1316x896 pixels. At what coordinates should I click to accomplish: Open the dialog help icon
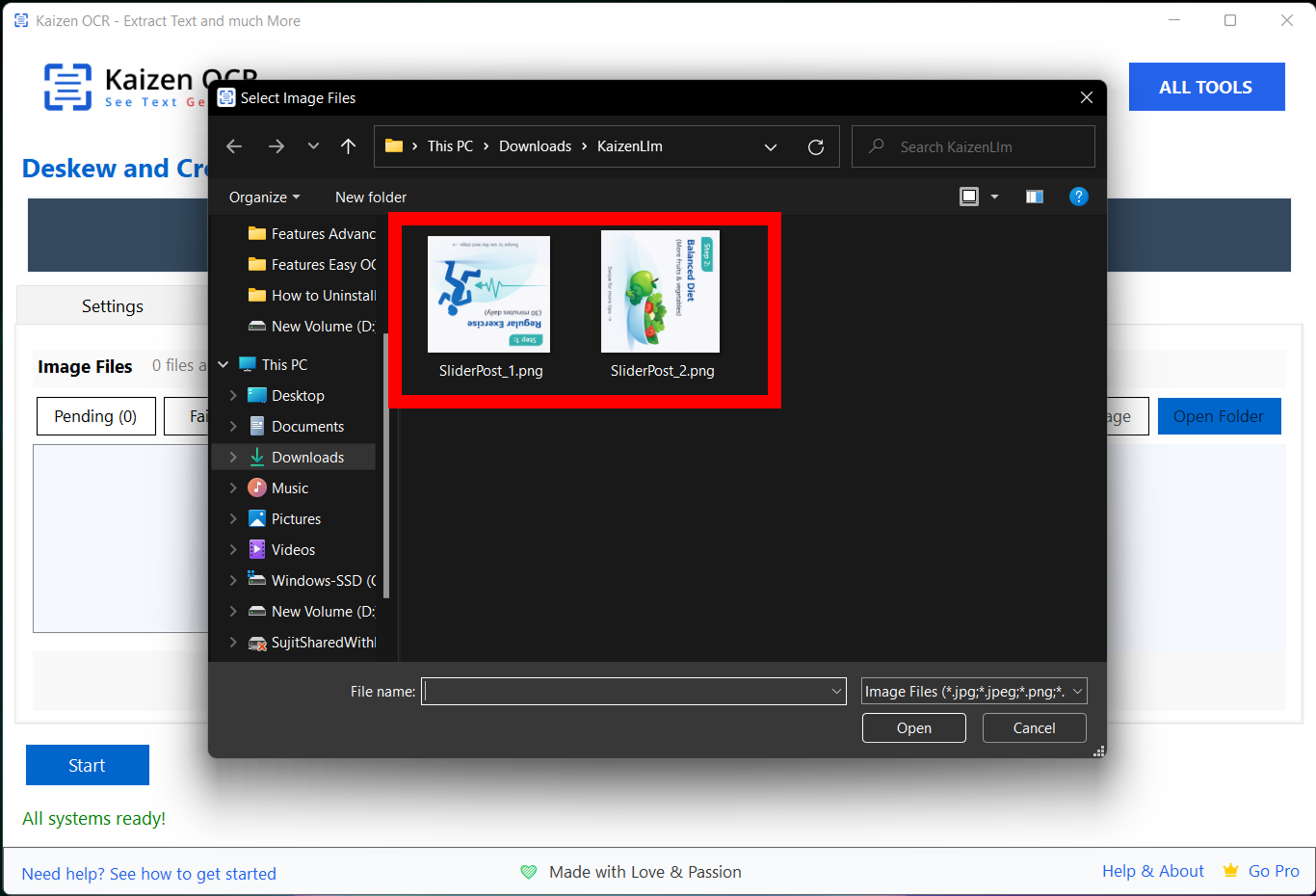tap(1078, 197)
